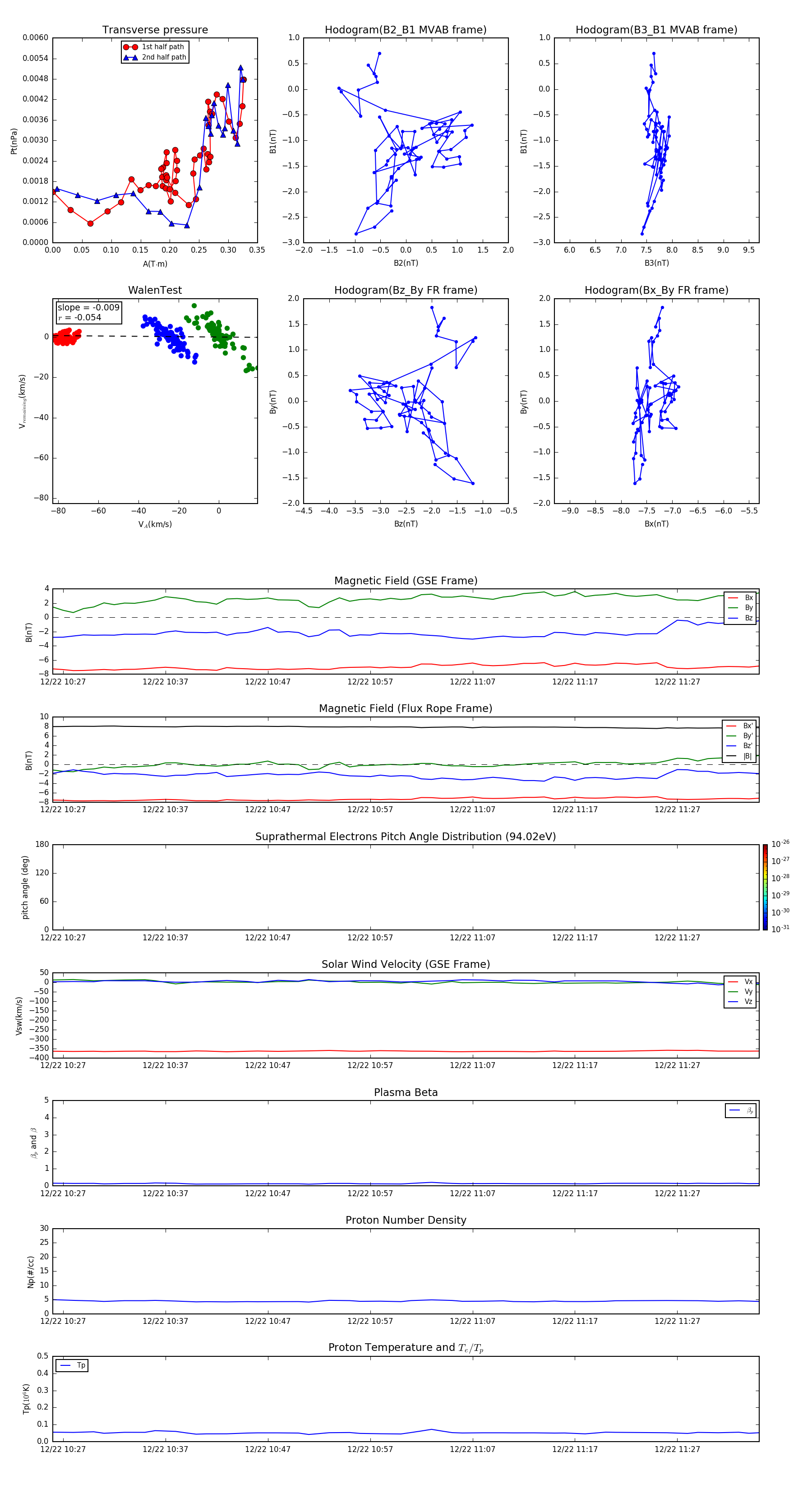Click the 'V_remaining(km/s)' y-axis label

(23, 401)
